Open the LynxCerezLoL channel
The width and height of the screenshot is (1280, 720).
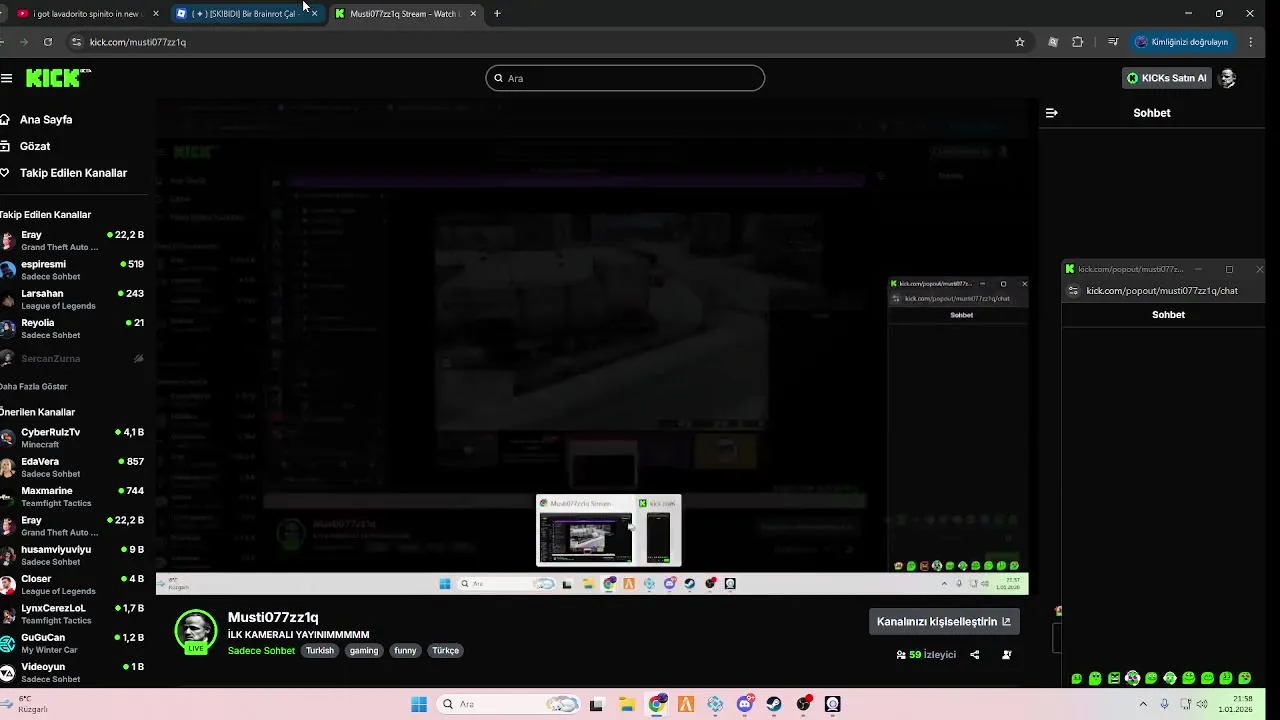[x=73, y=614]
